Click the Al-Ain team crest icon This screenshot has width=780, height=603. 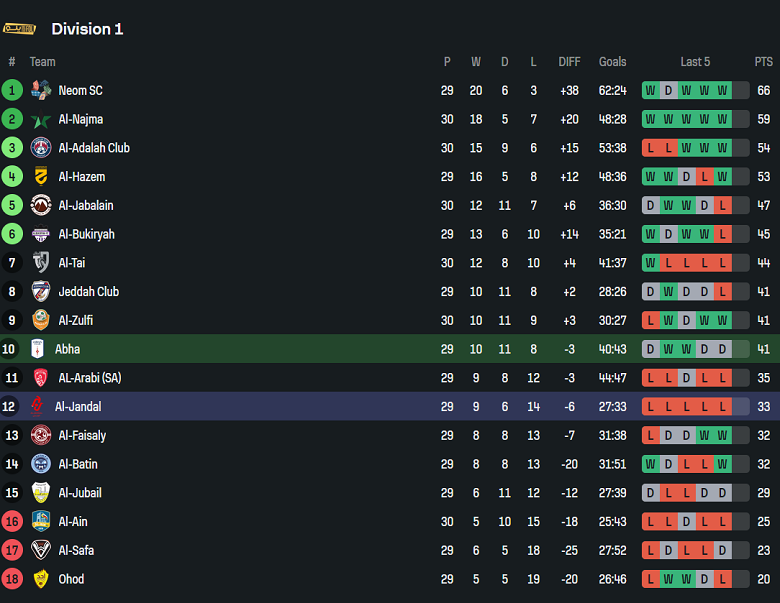(41, 521)
